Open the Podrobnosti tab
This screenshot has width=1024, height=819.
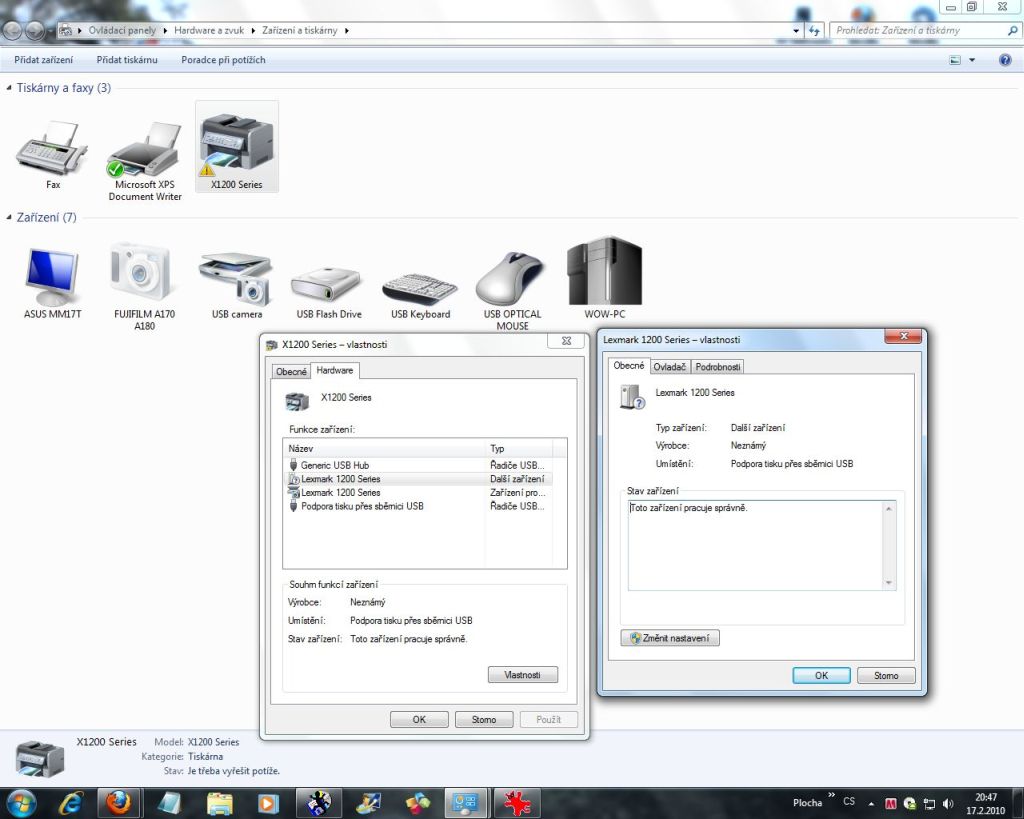718,367
